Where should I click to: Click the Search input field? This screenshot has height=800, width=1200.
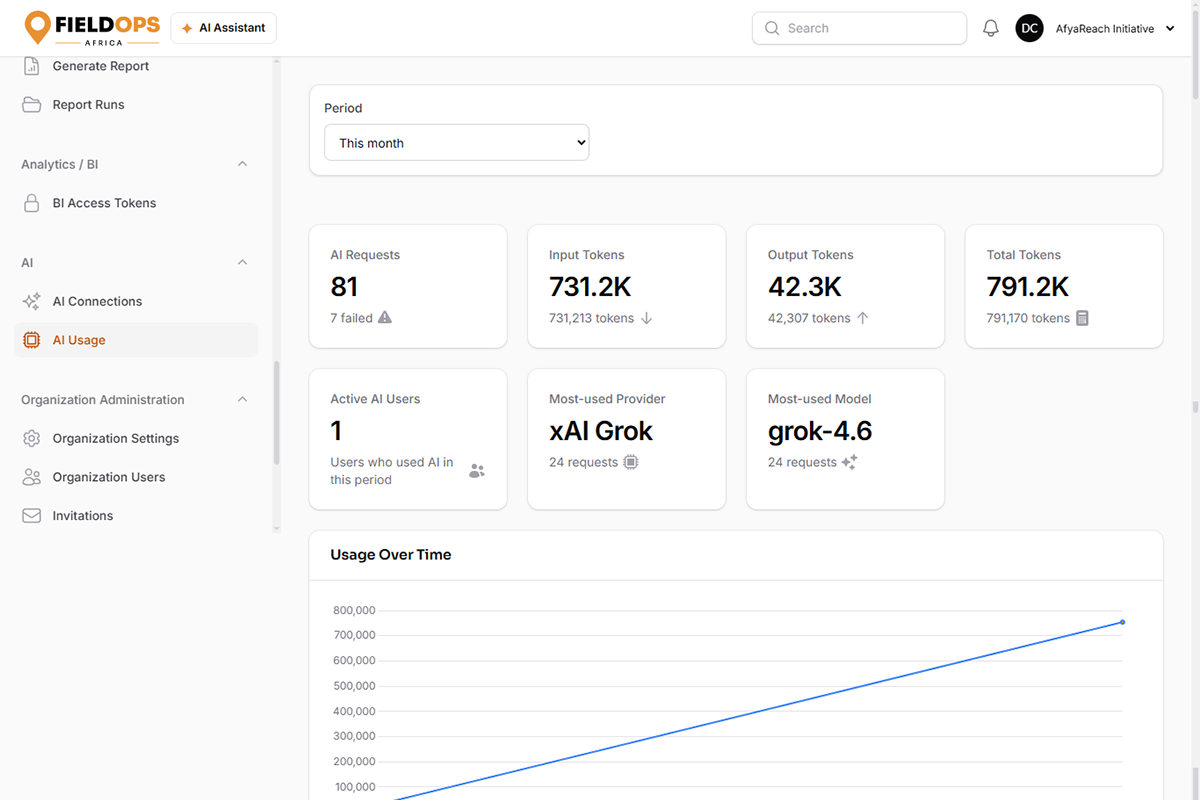[859, 28]
